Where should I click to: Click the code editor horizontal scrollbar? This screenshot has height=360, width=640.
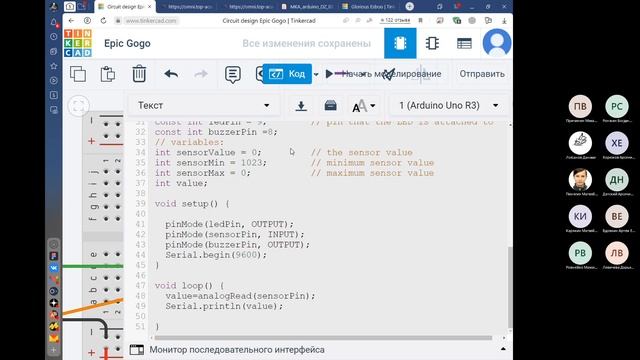323,338
